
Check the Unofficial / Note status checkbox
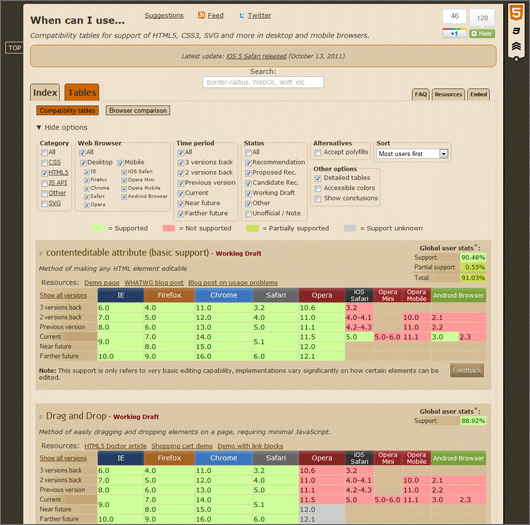(248, 214)
